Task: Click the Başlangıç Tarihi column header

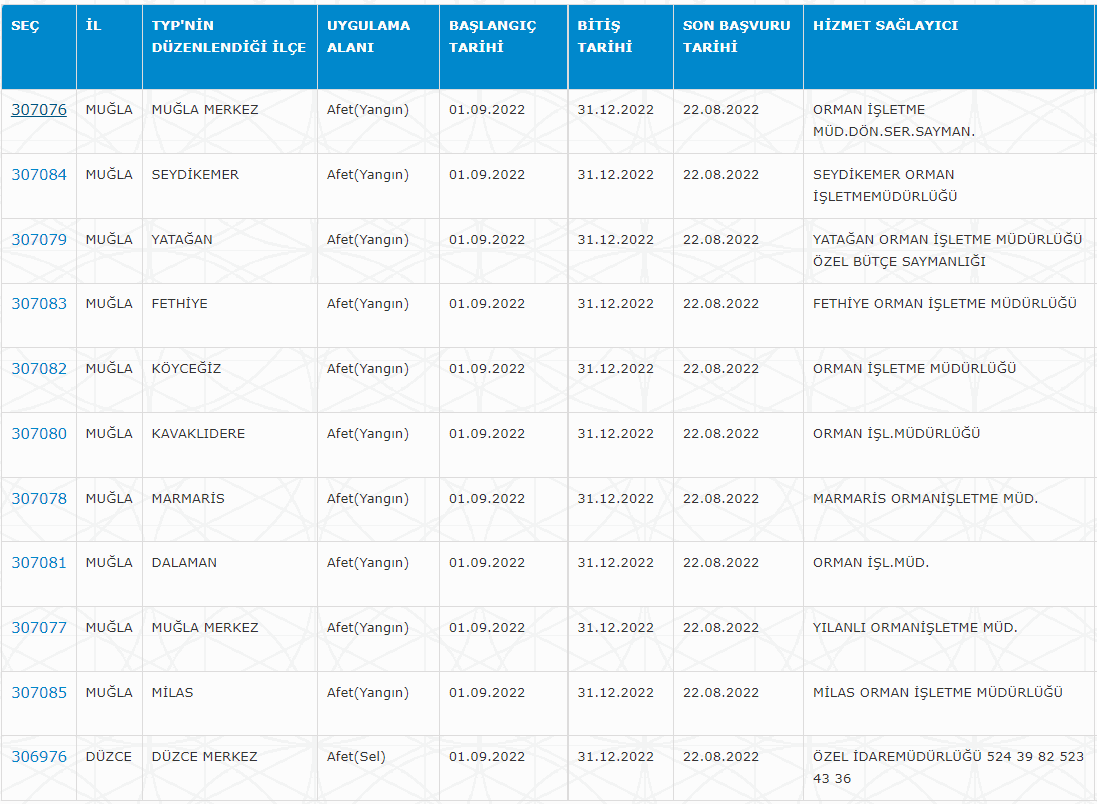Action: coord(492,36)
